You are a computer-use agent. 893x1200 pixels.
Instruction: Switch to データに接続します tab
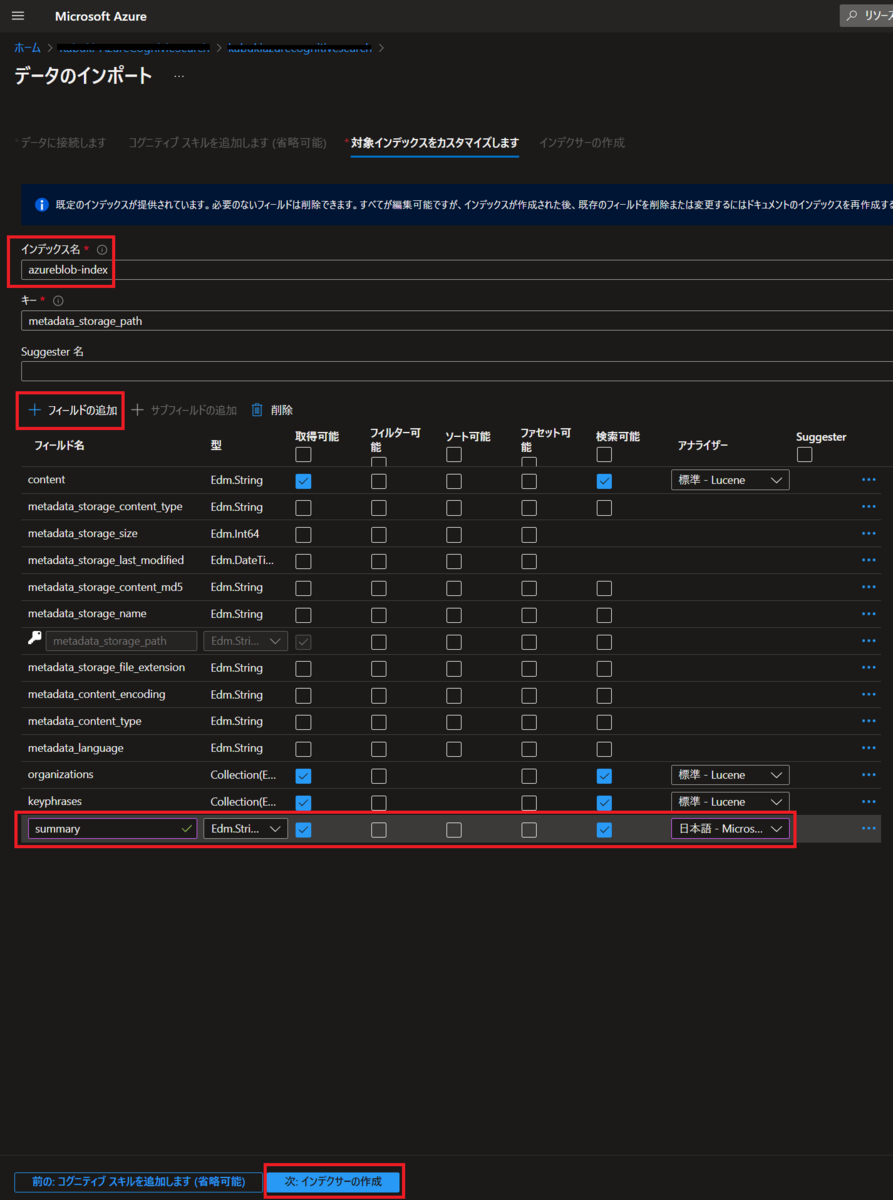click(x=64, y=143)
